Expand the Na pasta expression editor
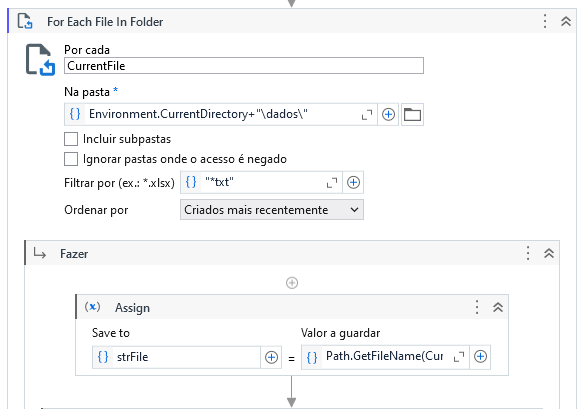 (x=367, y=115)
